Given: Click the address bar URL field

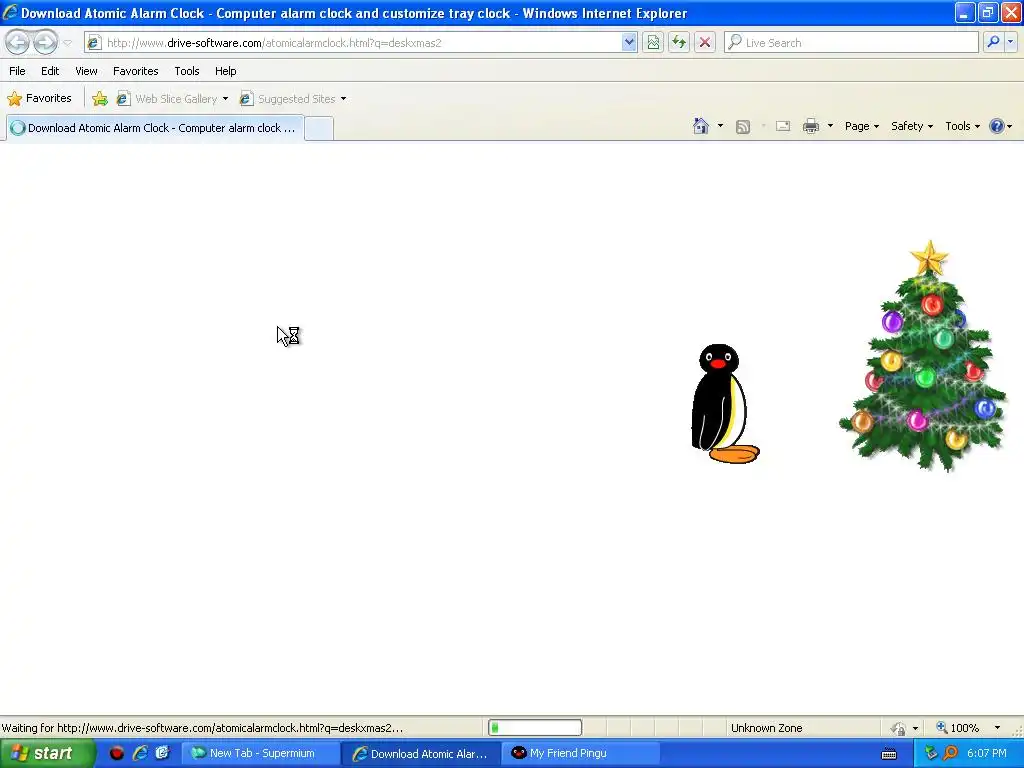Looking at the screenshot, I should (353, 42).
